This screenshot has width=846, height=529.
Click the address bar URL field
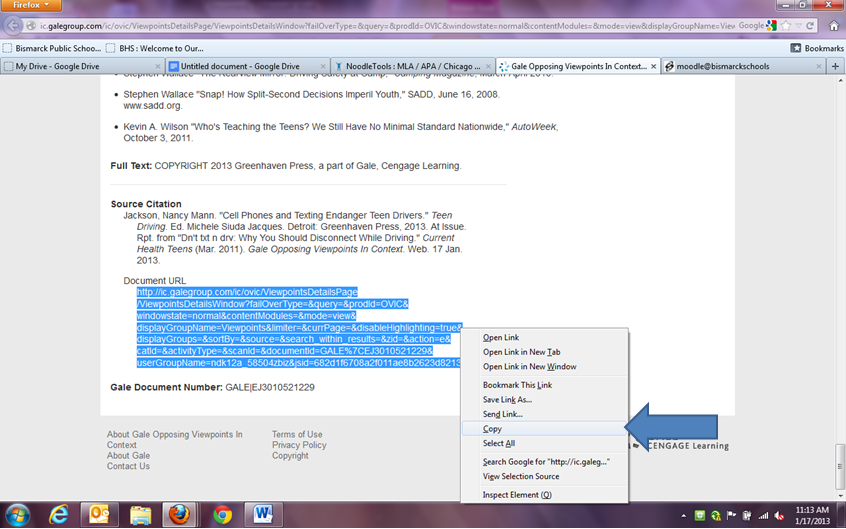click(x=386, y=25)
